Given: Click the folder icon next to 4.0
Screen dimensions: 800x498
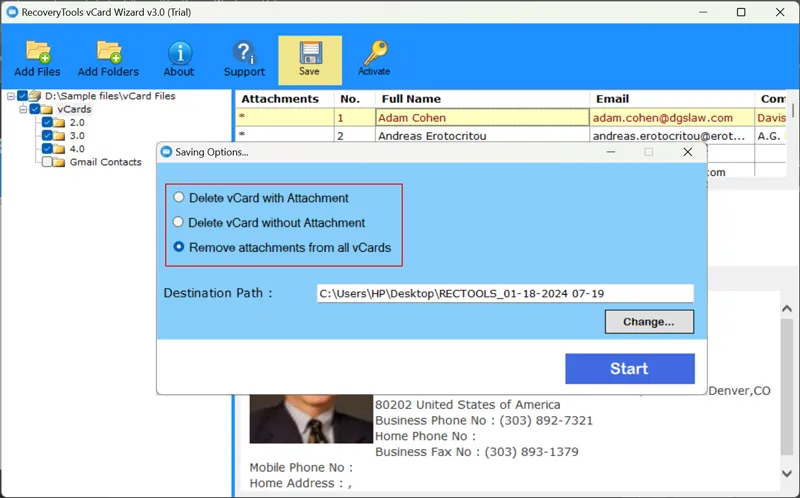Looking at the screenshot, I should tap(59, 149).
